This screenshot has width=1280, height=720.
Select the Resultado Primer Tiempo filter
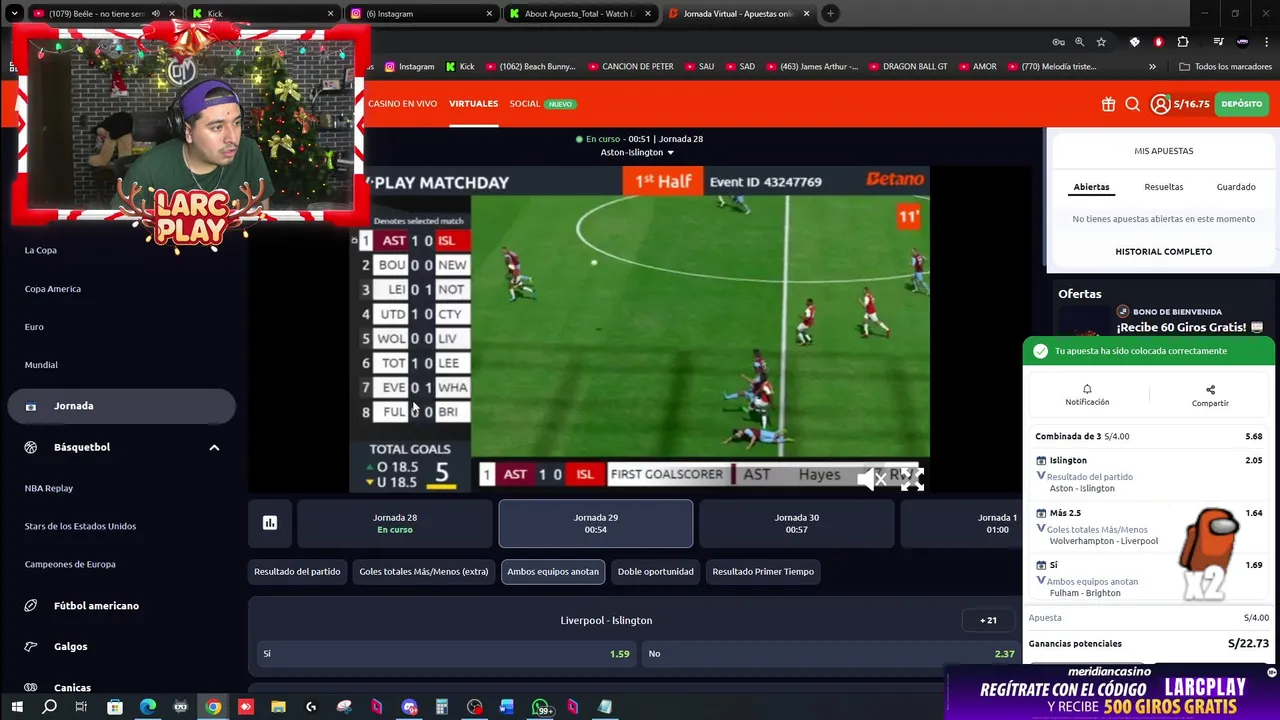pyautogui.click(x=763, y=572)
